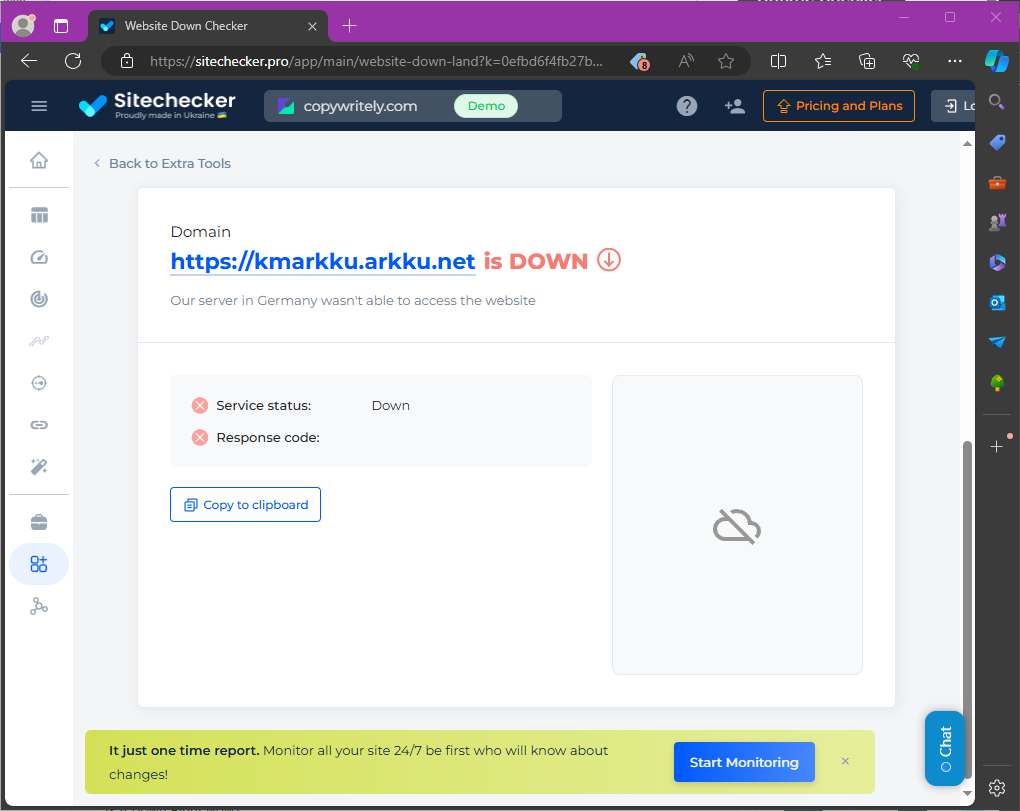Click Copy to clipboard button

(x=245, y=505)
